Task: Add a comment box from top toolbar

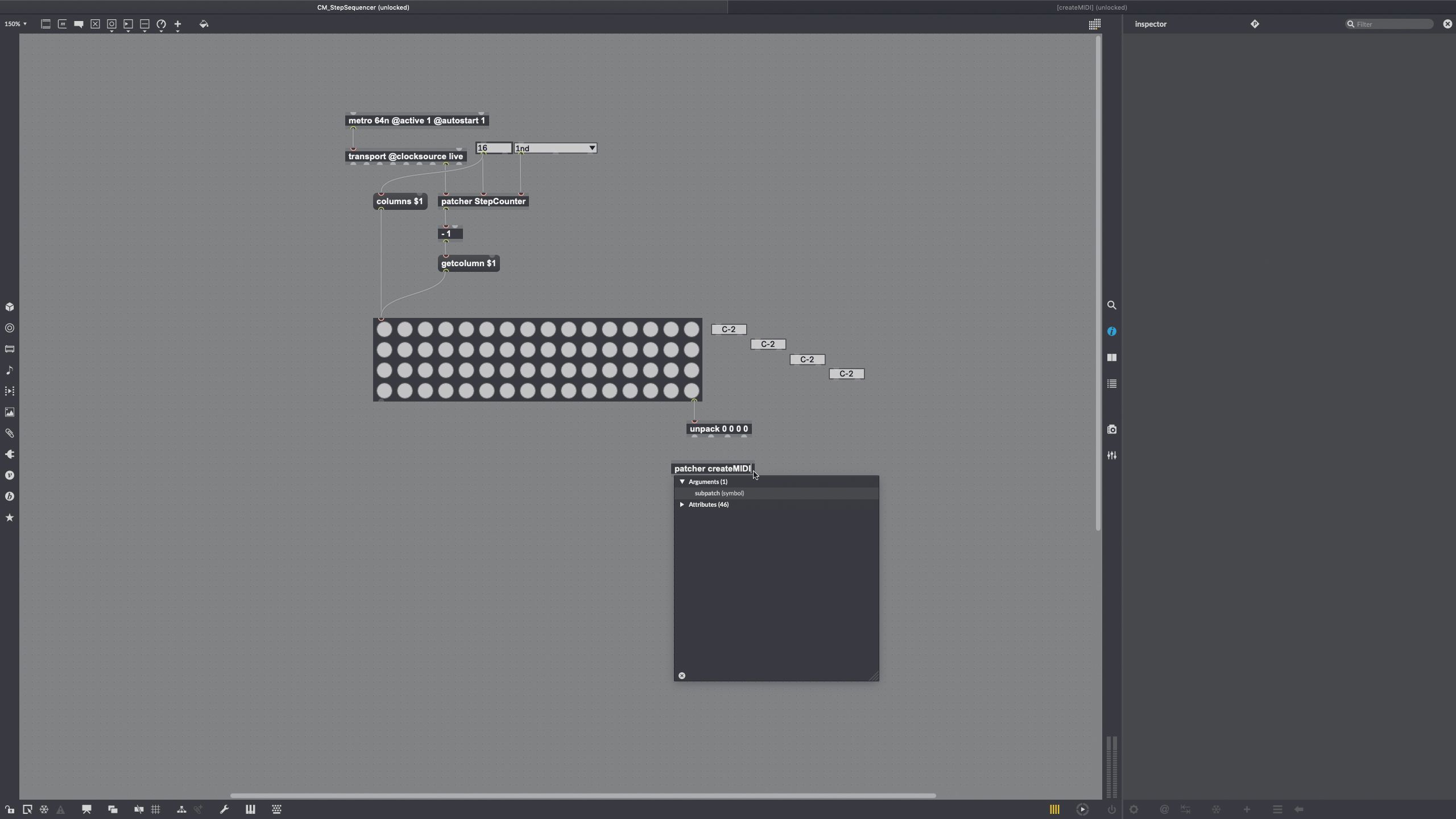Action: 78,24
